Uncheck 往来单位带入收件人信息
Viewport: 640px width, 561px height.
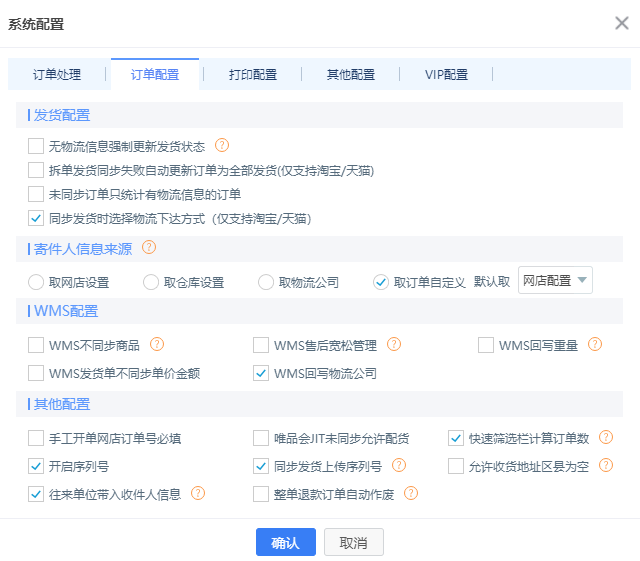(36, 494)
